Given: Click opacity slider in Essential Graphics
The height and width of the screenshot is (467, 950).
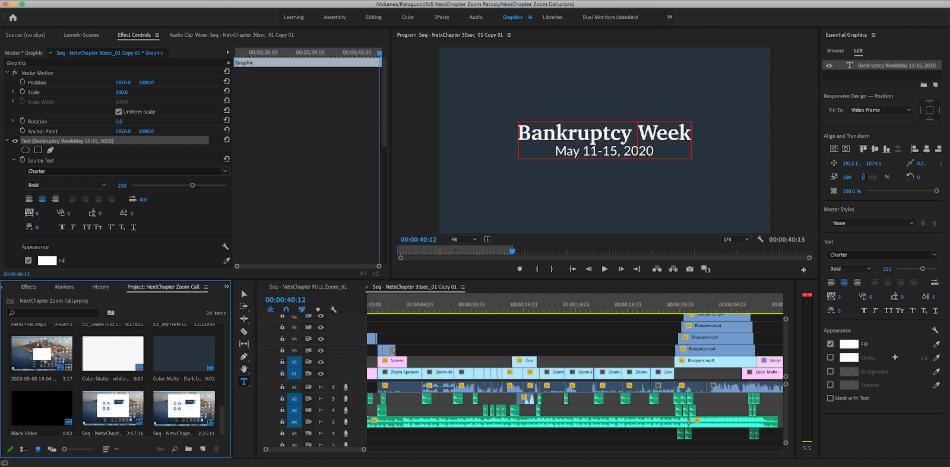Looking at the screenshot, I should tap(901, 191).
